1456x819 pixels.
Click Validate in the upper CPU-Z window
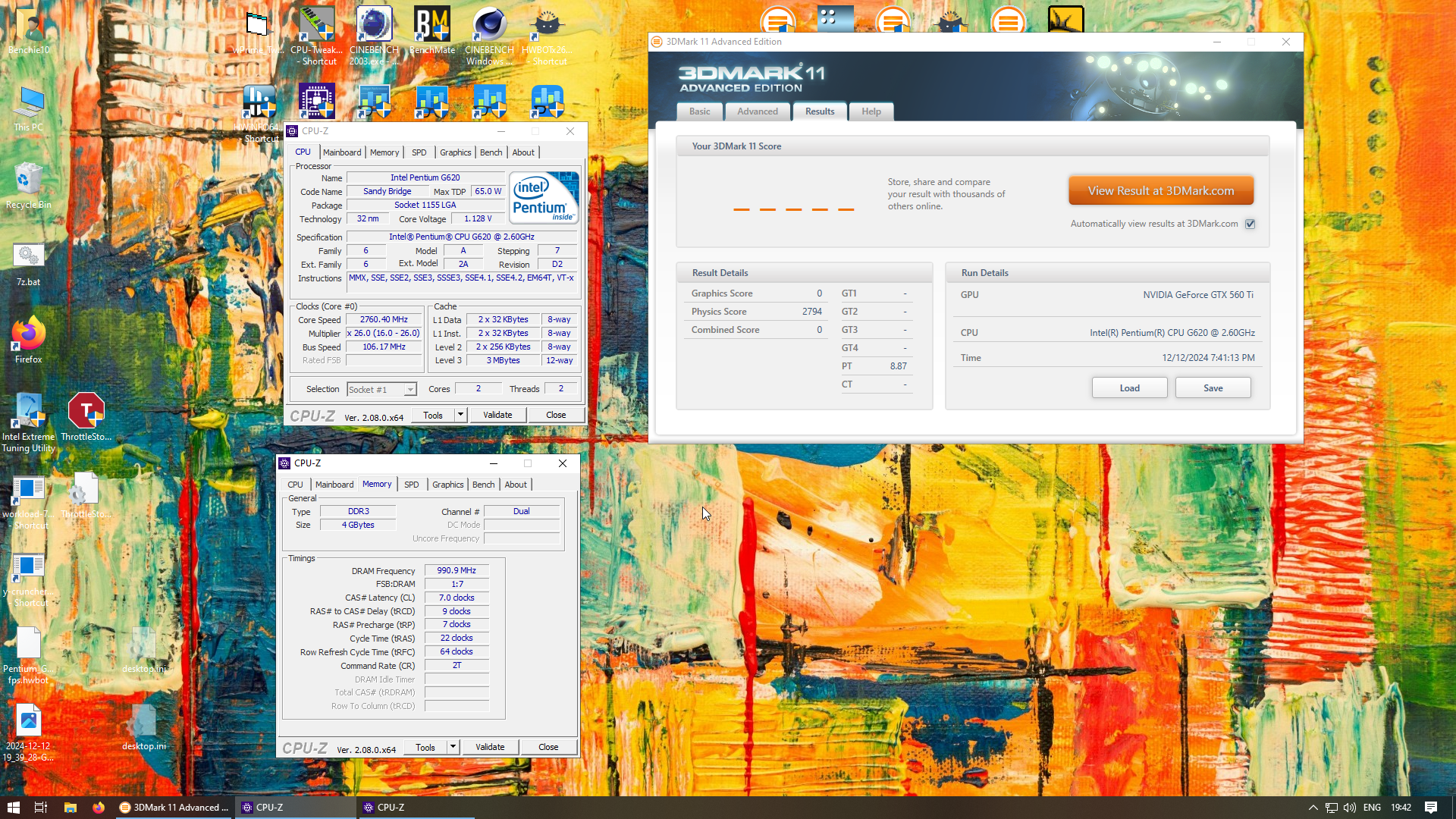point(497,415)
